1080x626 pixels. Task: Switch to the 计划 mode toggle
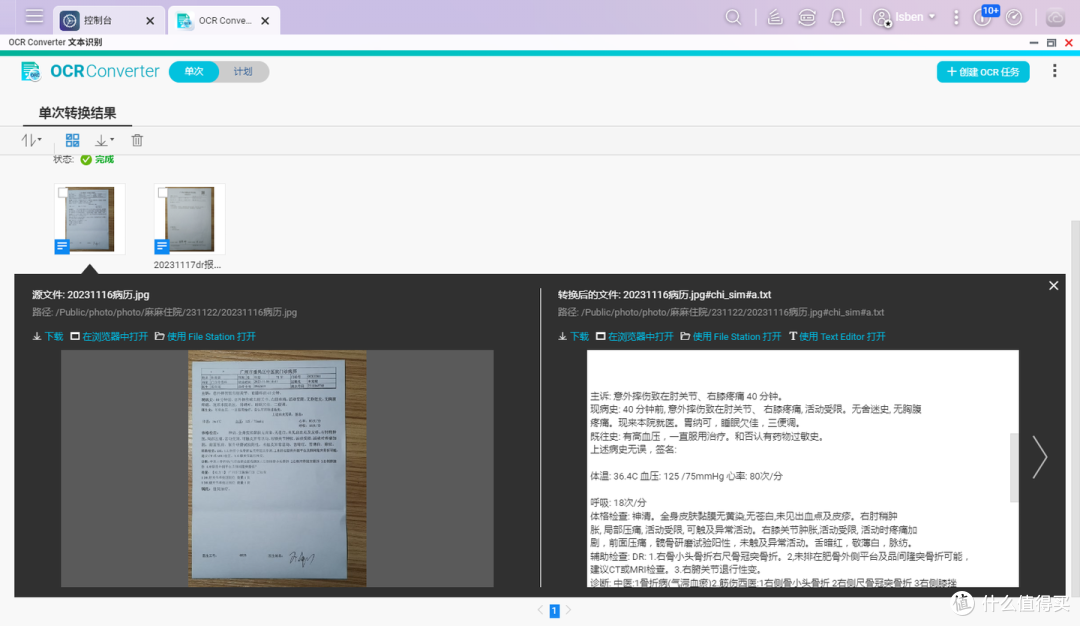(x=243, y=72)
